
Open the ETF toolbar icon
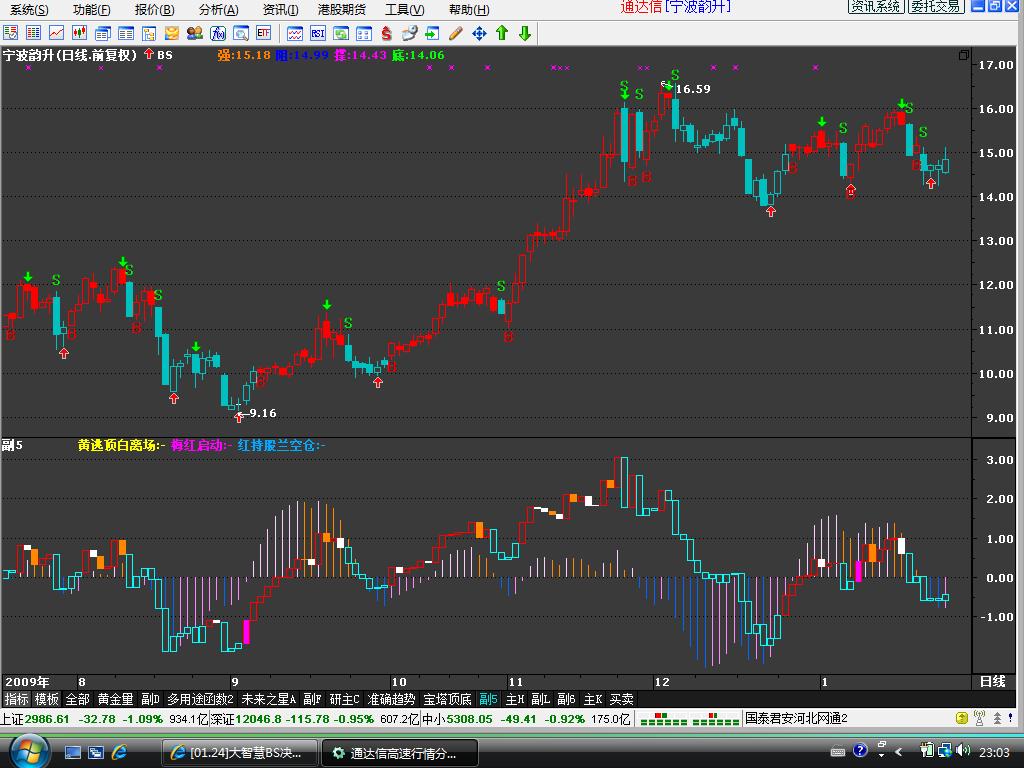coord(263,34)
